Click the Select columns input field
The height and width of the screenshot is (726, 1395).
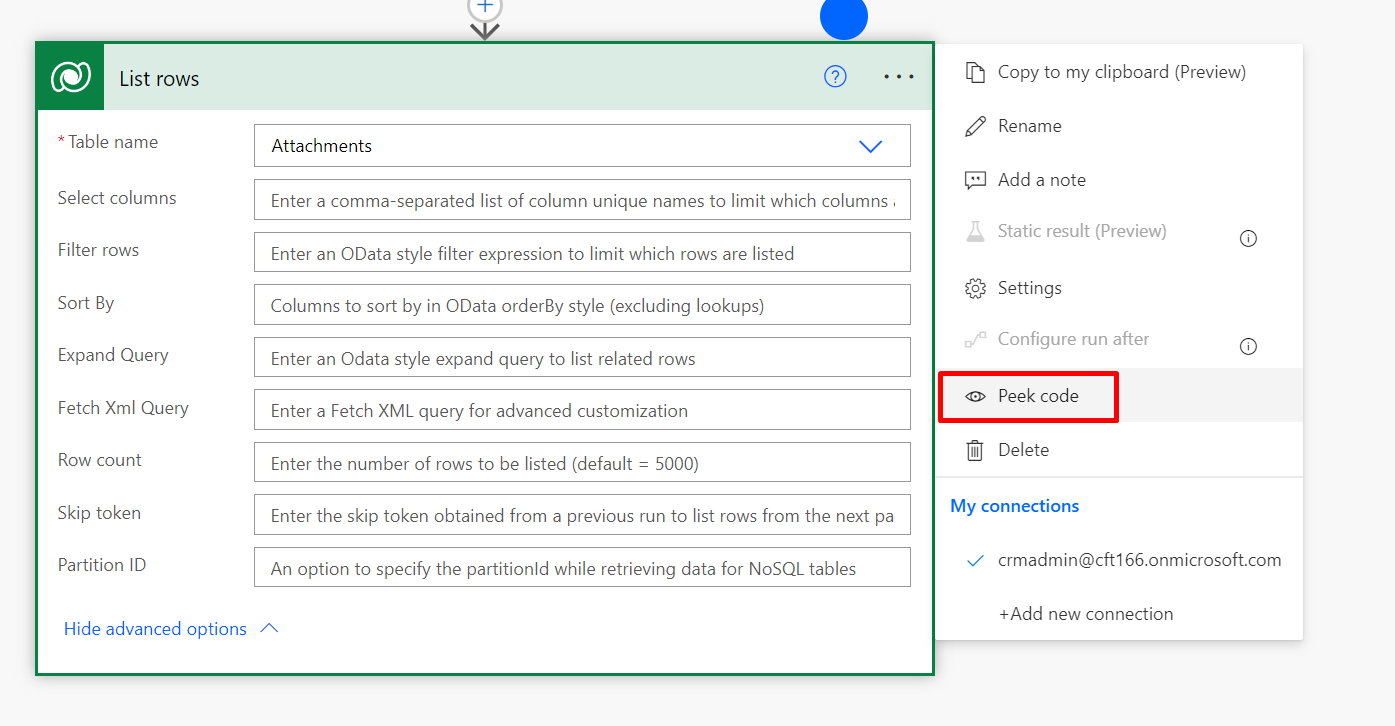coord(582,201)
